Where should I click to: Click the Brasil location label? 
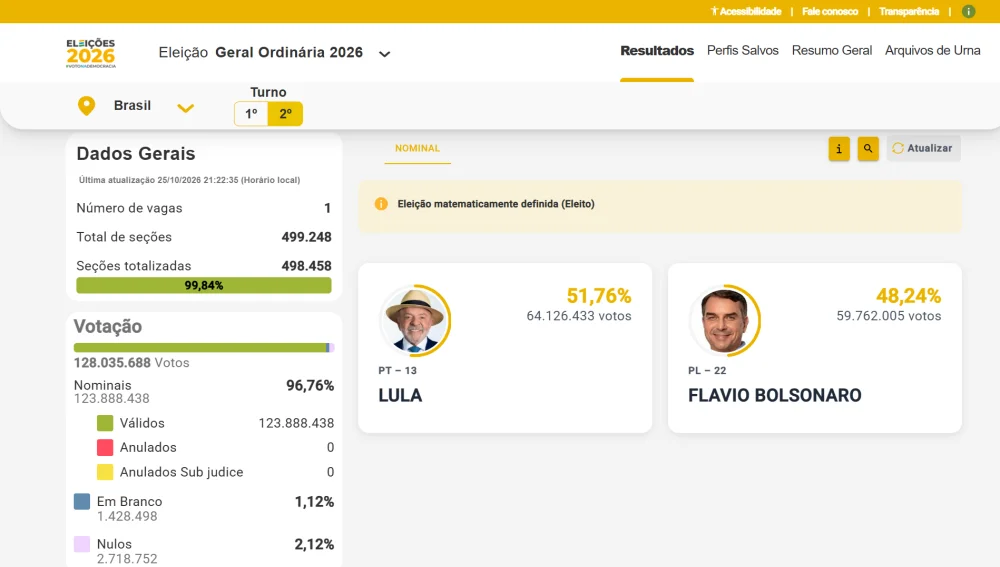pyautogui.click(x=132, y=105)
